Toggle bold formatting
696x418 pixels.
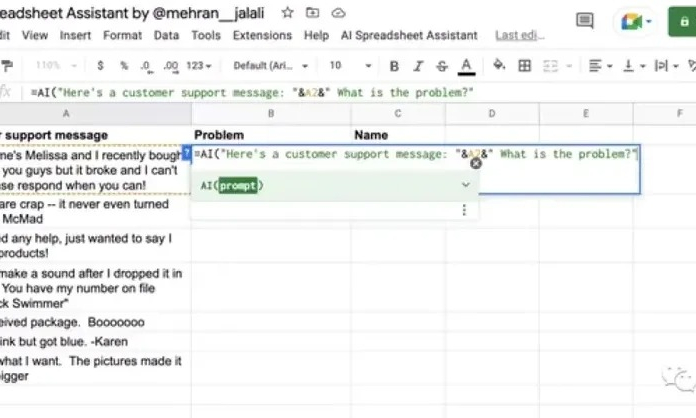[x=394, y=66]
